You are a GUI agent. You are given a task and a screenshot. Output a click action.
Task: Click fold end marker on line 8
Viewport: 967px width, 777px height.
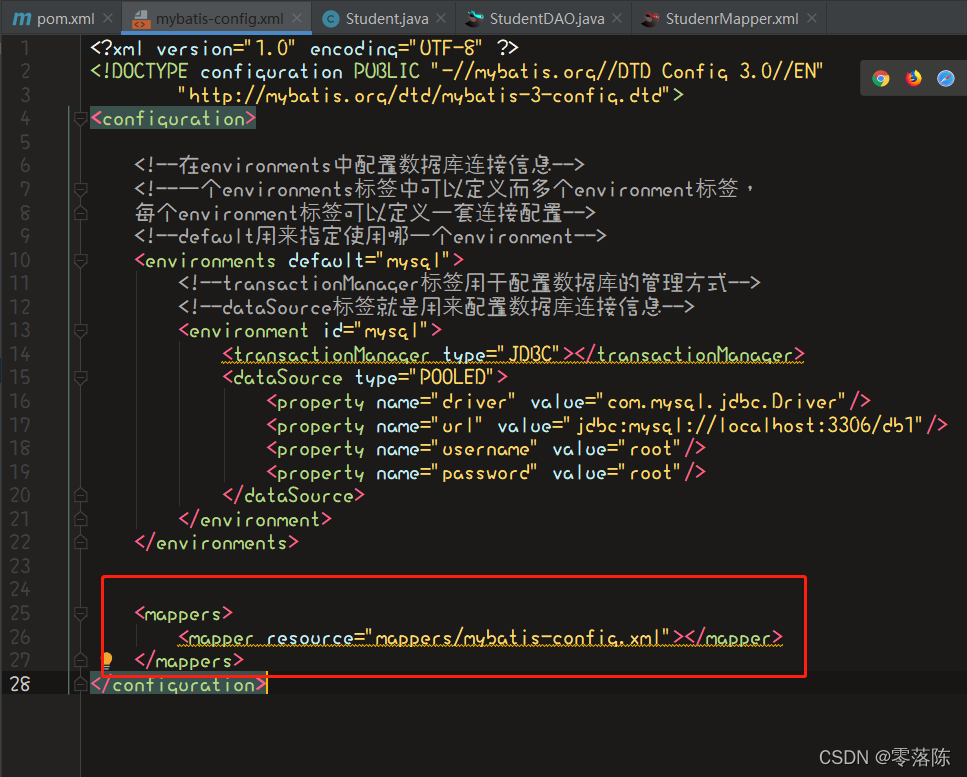pyautogui.click(x=80, y=213)
